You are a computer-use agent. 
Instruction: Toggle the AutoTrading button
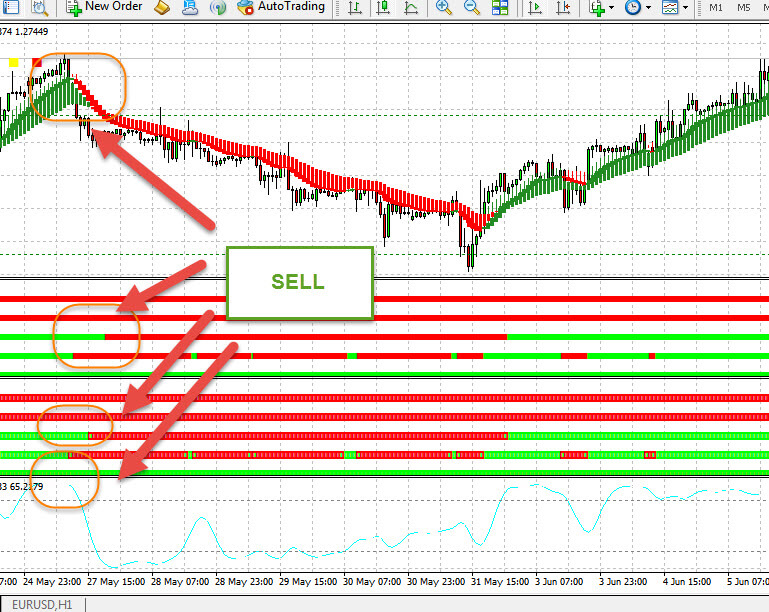point(281,8)
